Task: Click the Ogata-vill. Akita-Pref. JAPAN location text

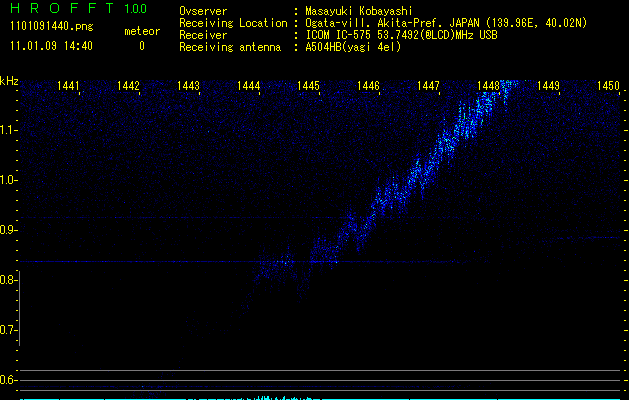Action: click(446, 23)
